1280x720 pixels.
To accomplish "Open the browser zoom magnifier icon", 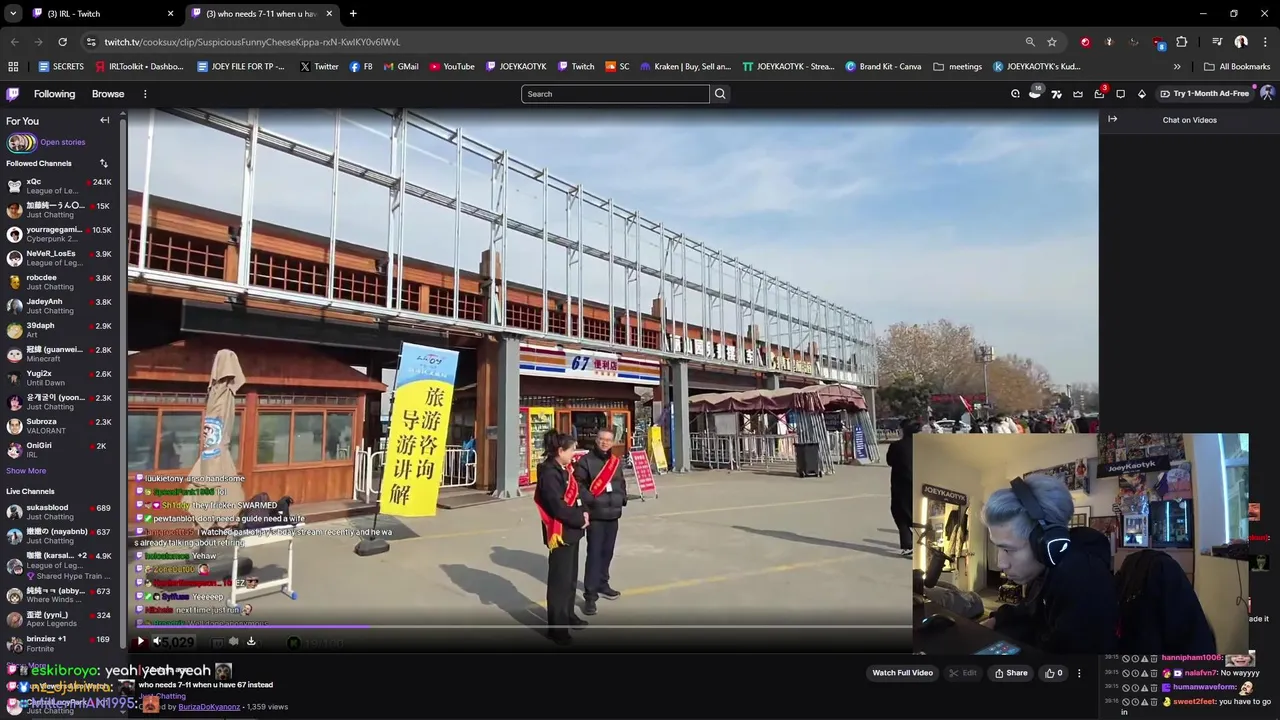I will click(x=1030, y=42).
